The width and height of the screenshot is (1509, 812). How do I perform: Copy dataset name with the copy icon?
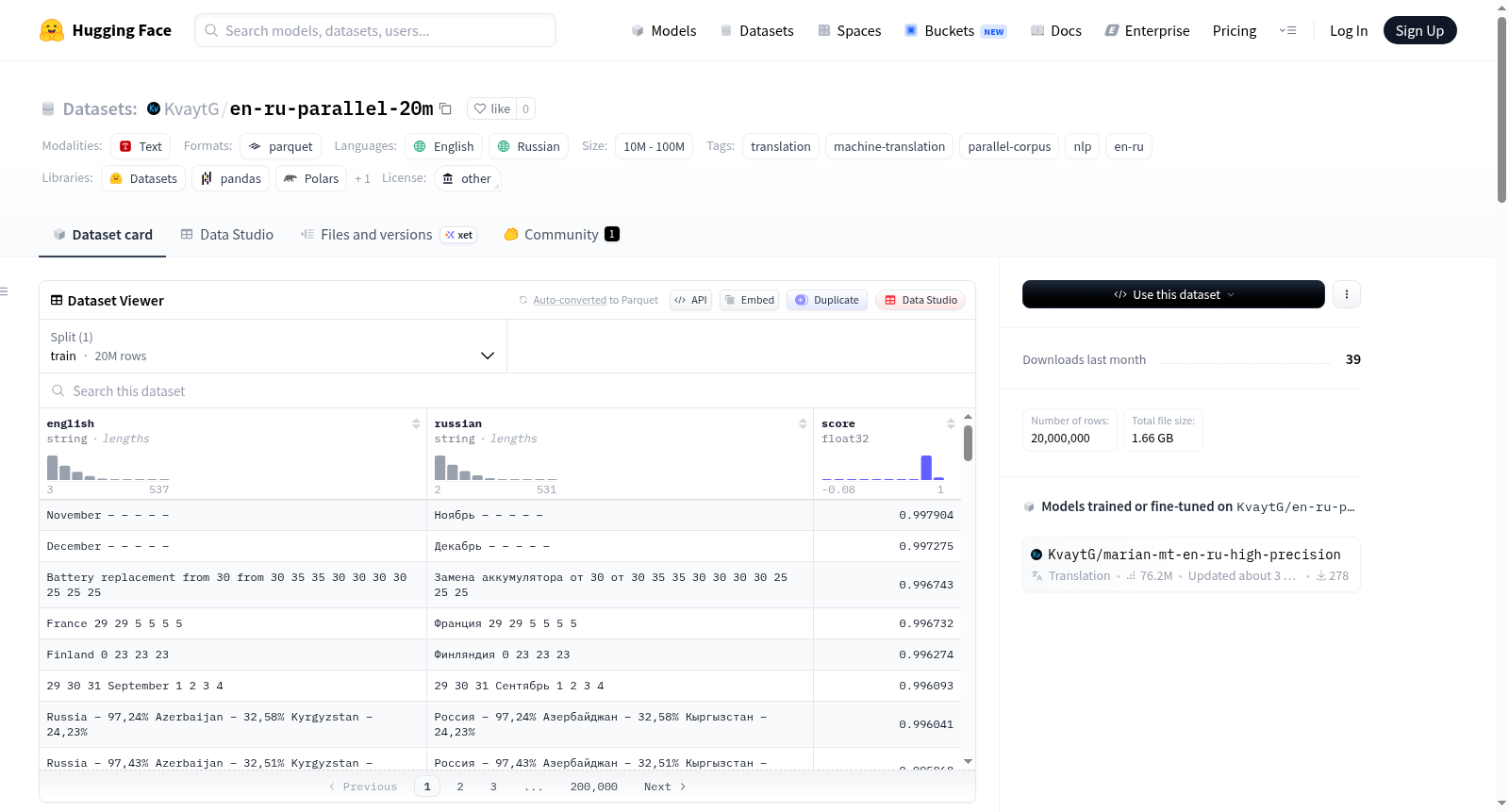click(445, 108)
